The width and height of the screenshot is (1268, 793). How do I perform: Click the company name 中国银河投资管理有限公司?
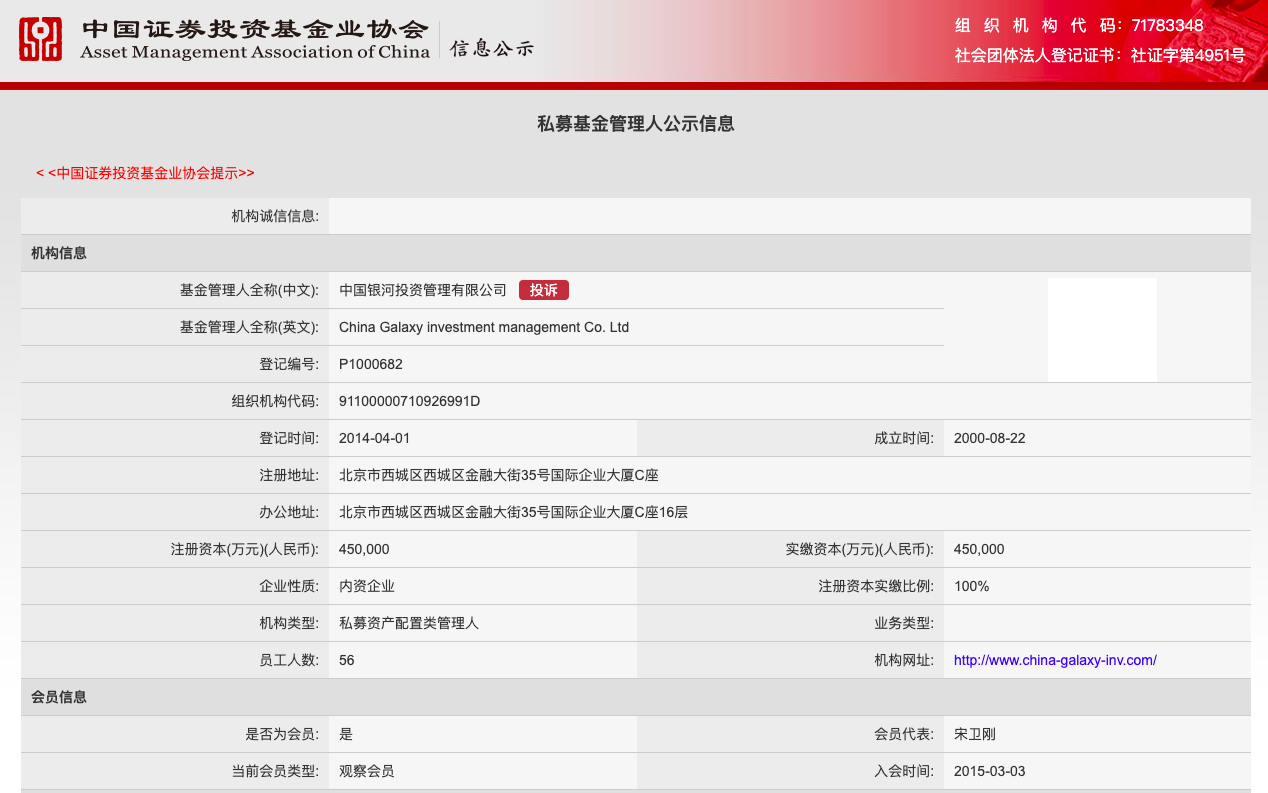(x=423, y=290)
